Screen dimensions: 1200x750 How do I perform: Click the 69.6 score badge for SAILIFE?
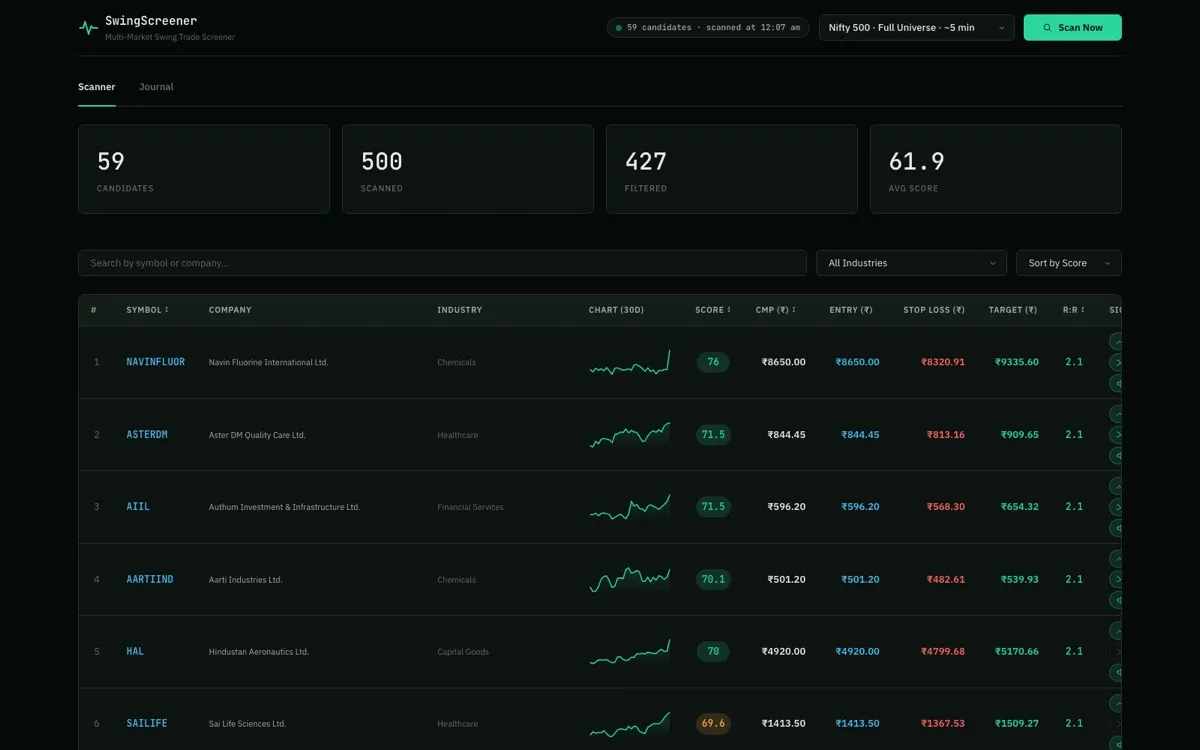point(713,723)
